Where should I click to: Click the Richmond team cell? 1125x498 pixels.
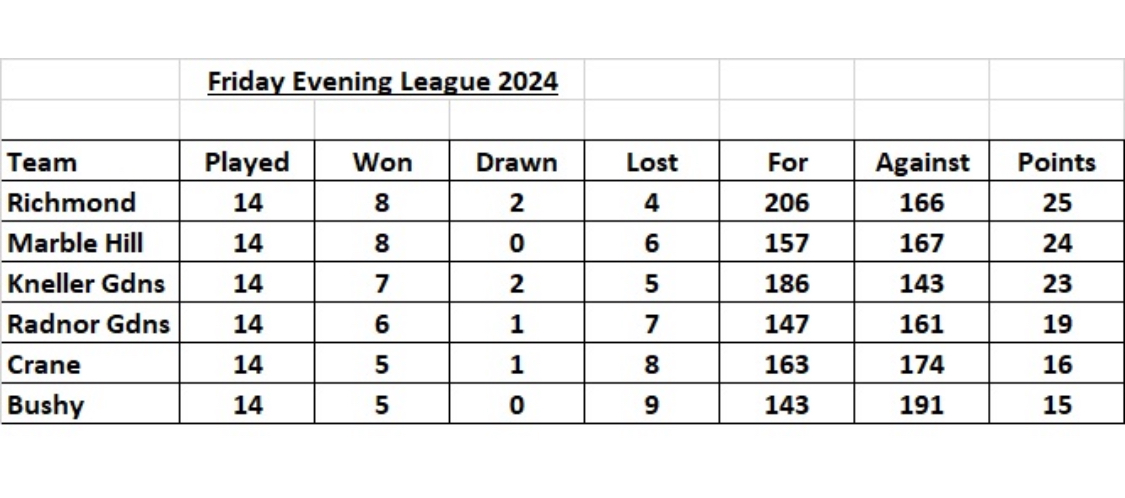(71, 203)
